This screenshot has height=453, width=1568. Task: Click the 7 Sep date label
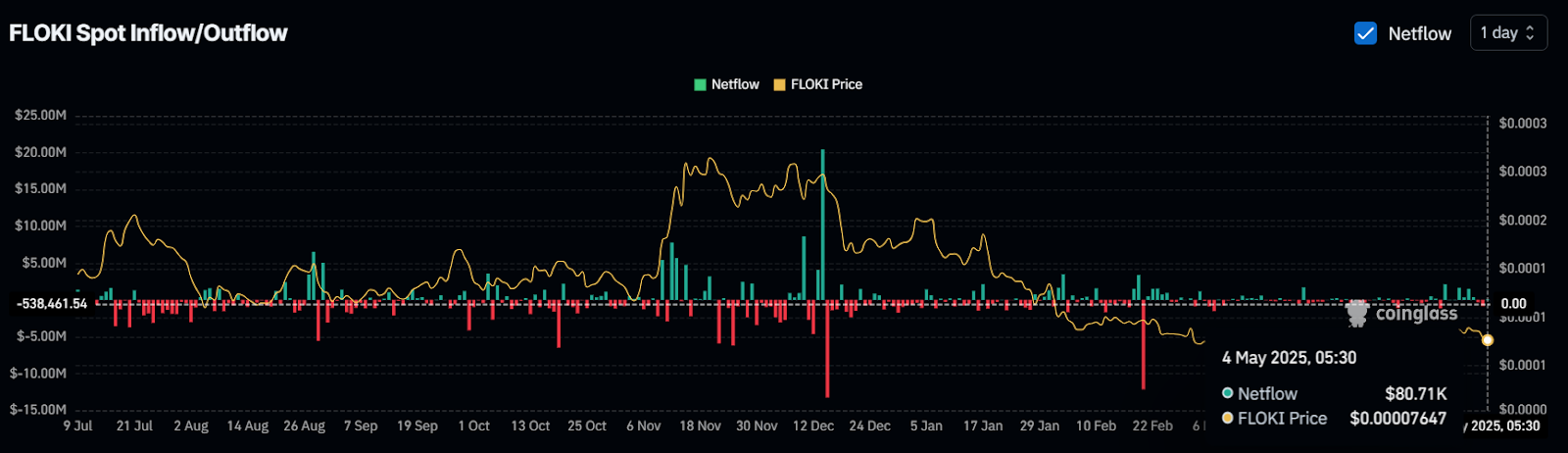[361, 426]
